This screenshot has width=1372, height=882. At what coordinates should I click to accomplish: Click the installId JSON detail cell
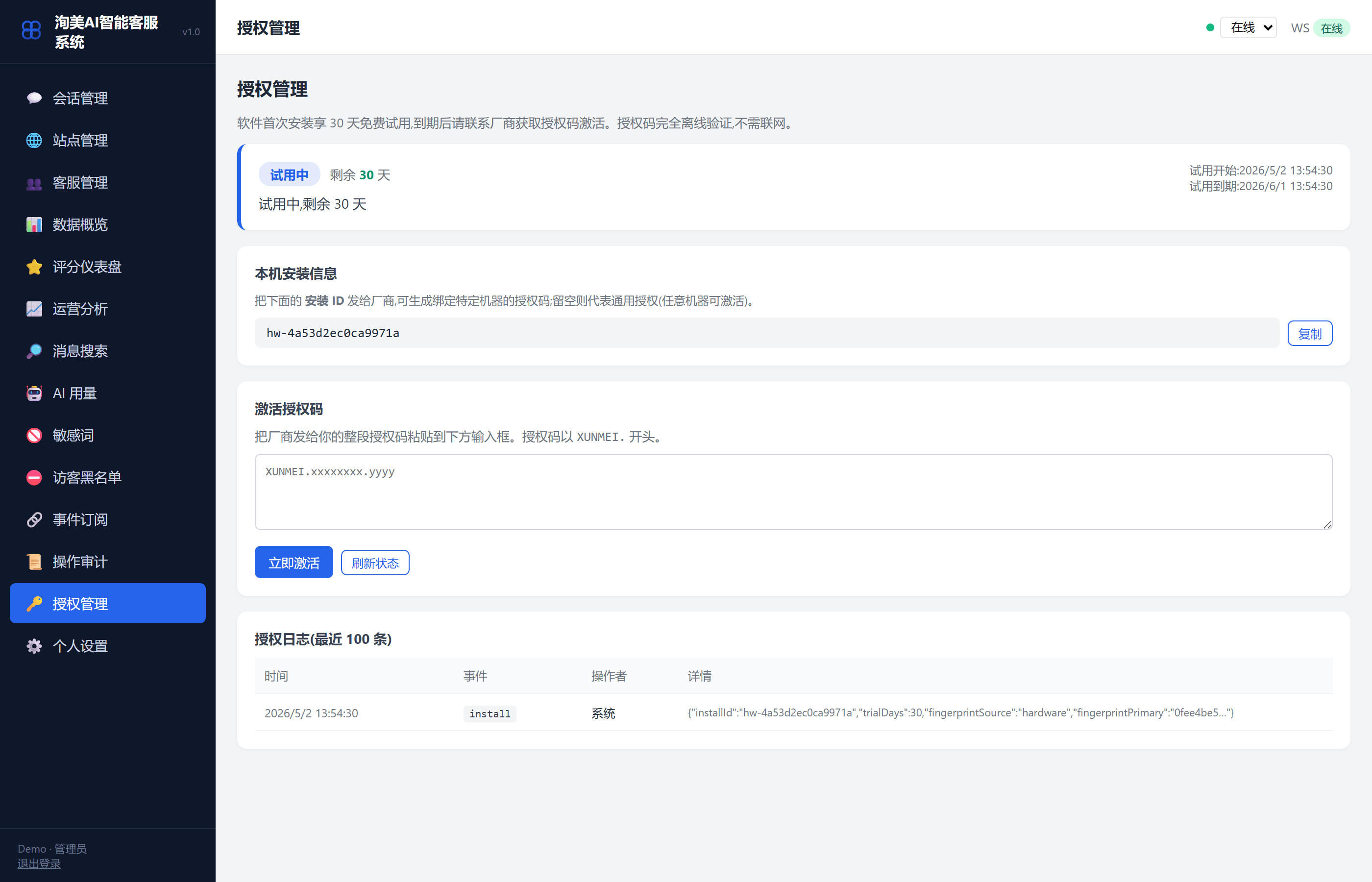coord(960,713)
